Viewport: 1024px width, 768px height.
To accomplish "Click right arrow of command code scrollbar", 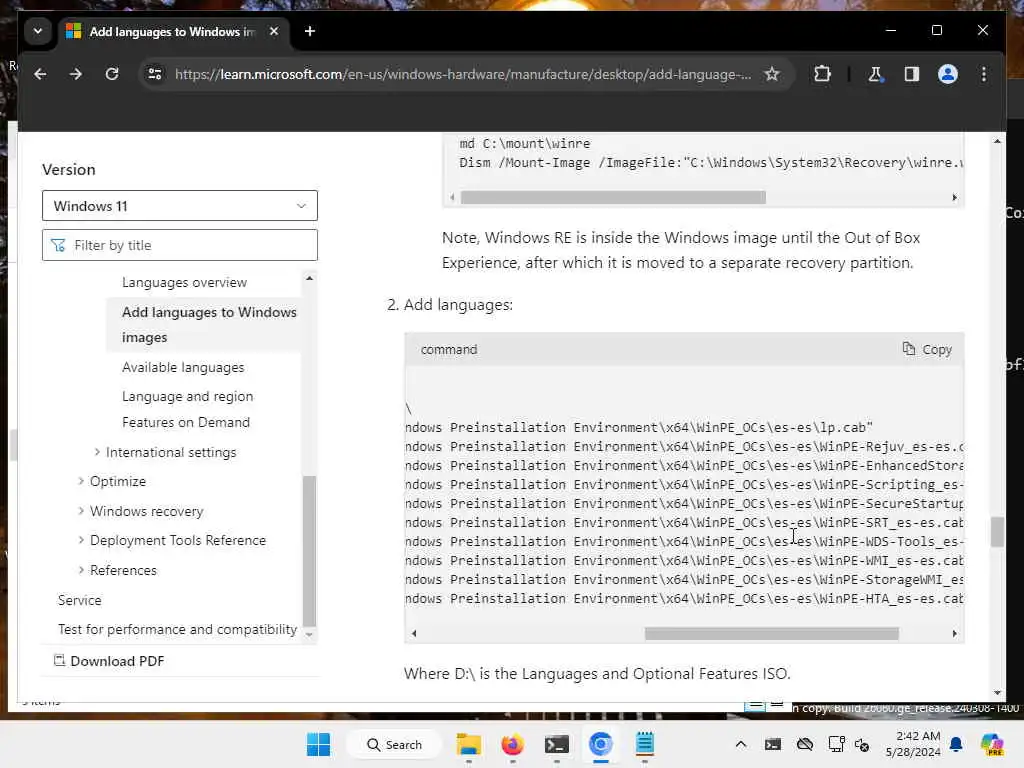I will click(x=954, y=633).
